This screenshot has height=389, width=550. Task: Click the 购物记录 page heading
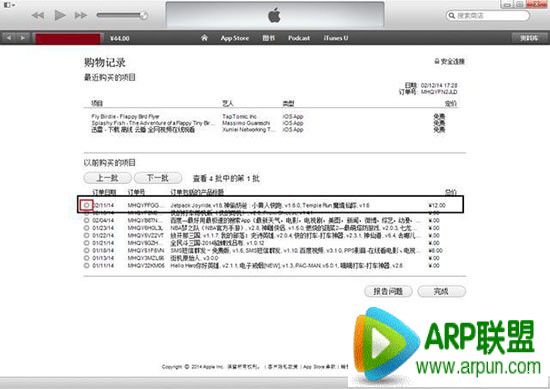click(105, 62)
